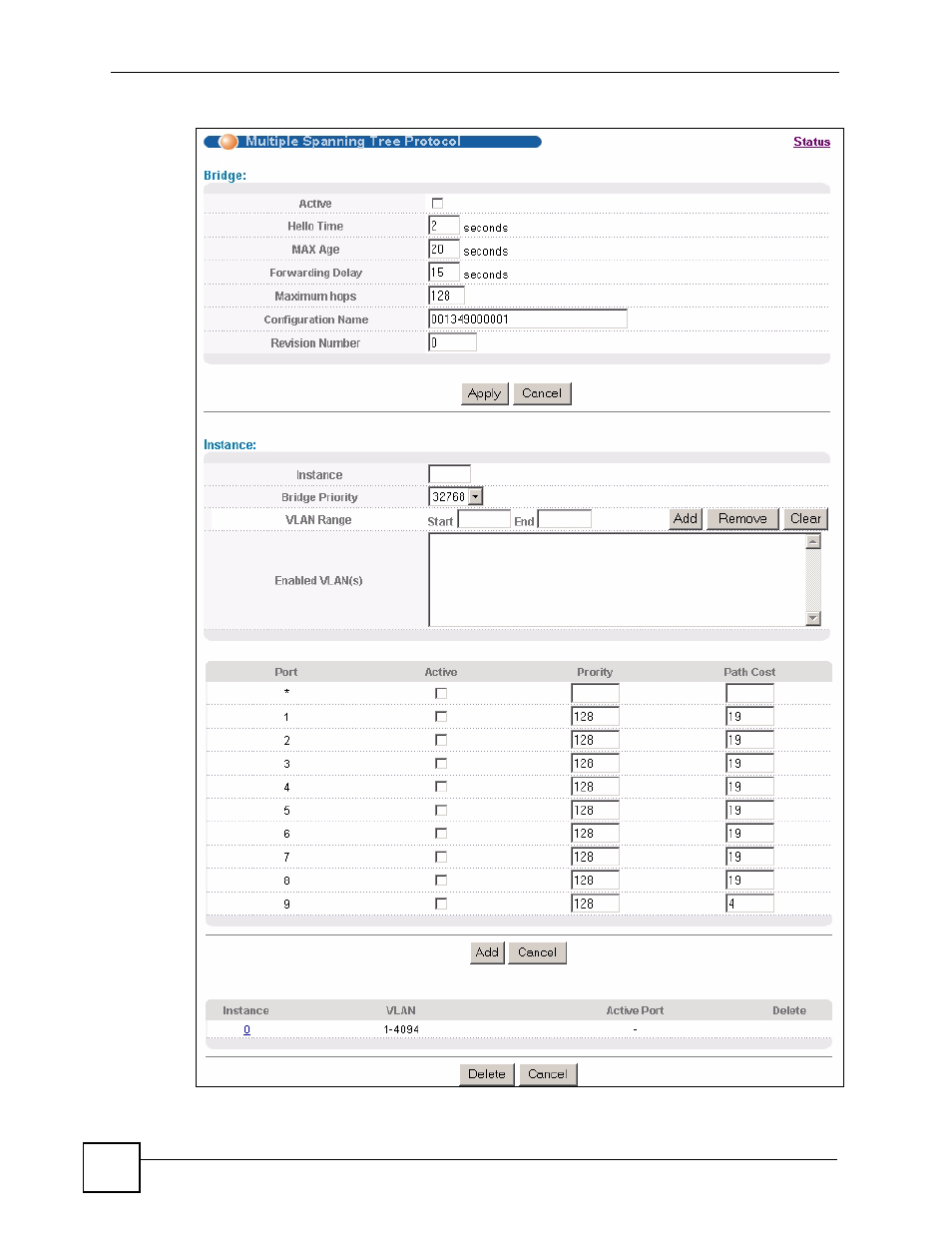
Task: Click the Configuration Name field
Action: 528,319
